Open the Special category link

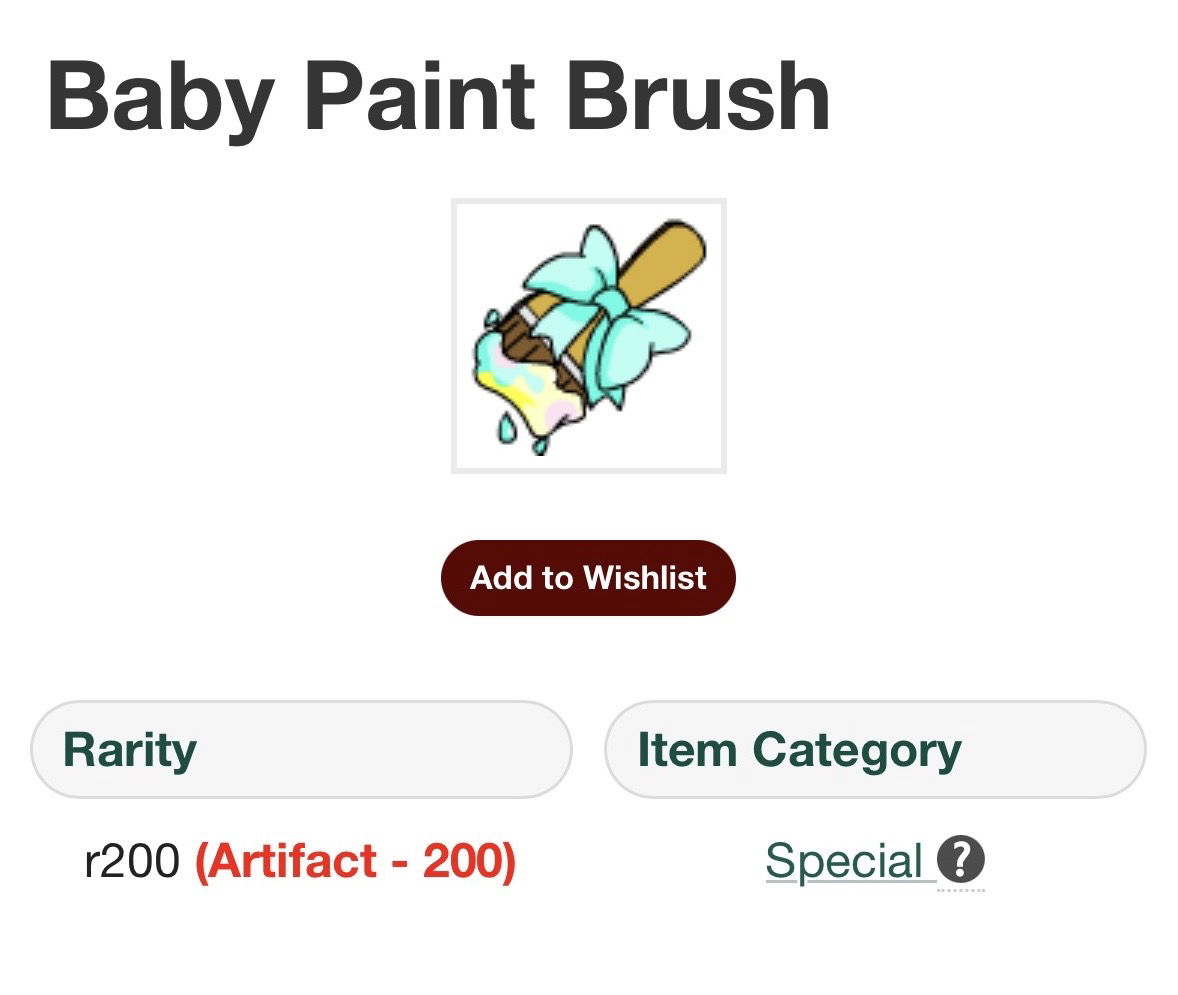click(844, 861)
